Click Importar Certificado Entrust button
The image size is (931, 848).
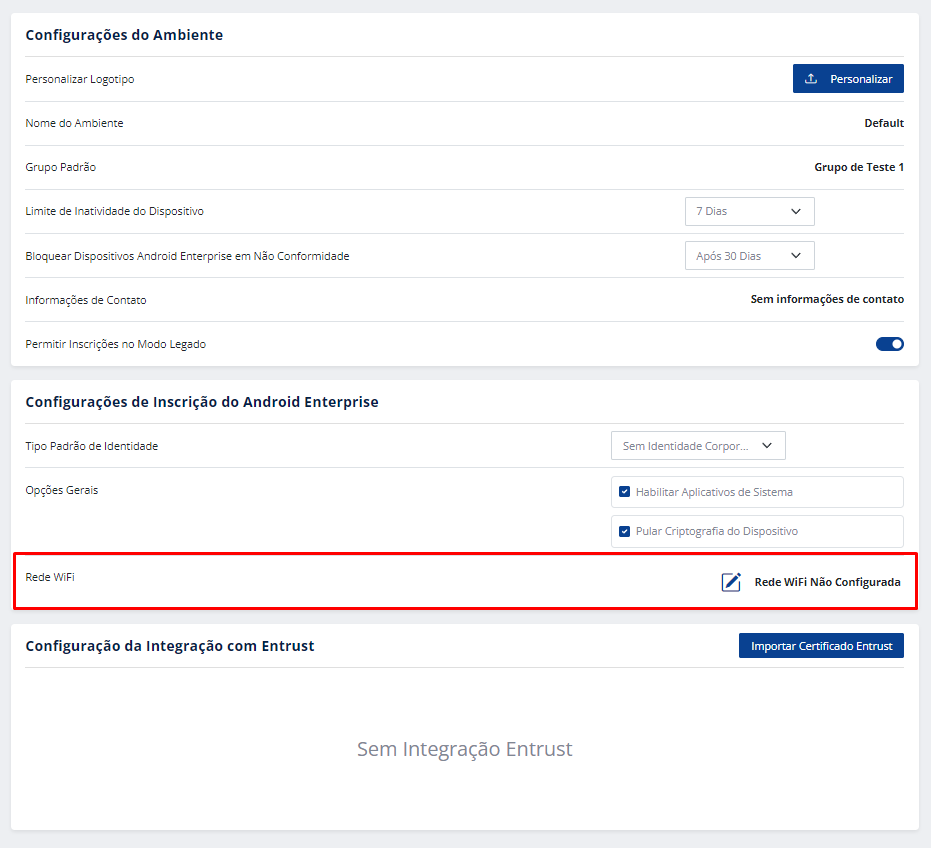(821, 646)
